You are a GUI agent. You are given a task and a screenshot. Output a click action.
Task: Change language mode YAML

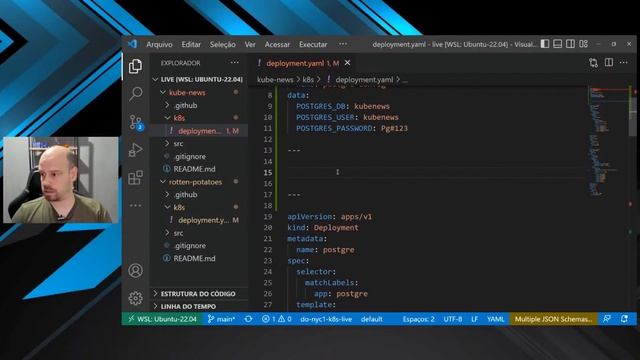click(496, 319)
